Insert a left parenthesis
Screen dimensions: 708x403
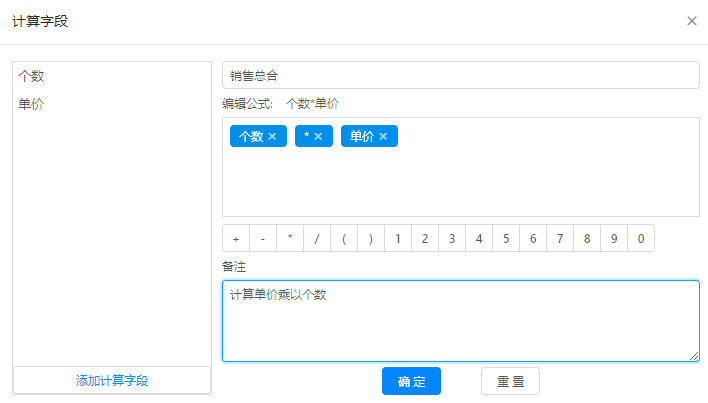pyautogui.click(x=344, y=239)
